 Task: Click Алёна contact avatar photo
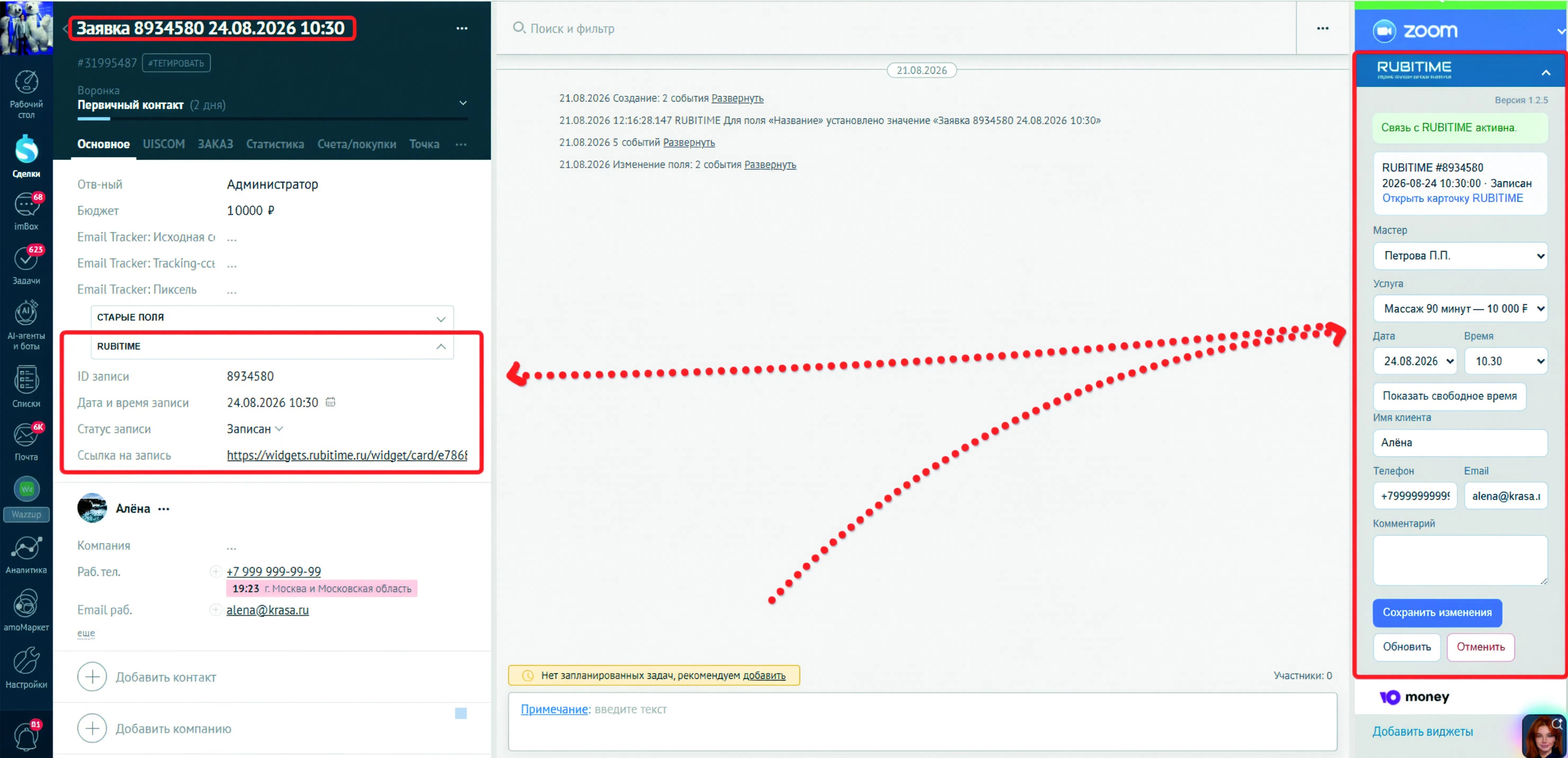click(92, 508)
